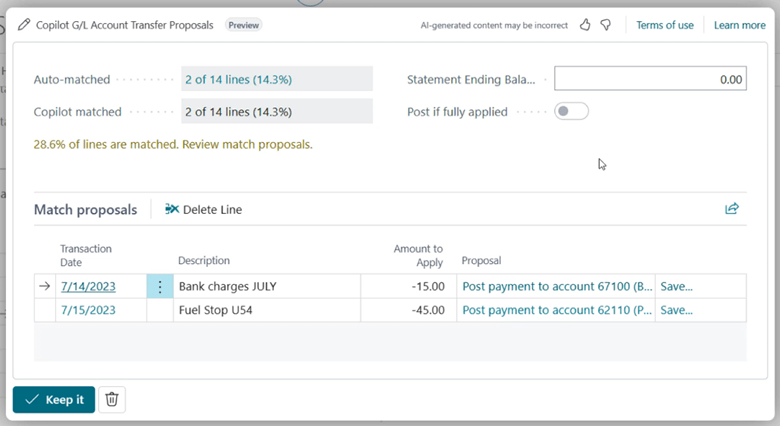Open Copilot matched 2 of 14 lines value

238,112
